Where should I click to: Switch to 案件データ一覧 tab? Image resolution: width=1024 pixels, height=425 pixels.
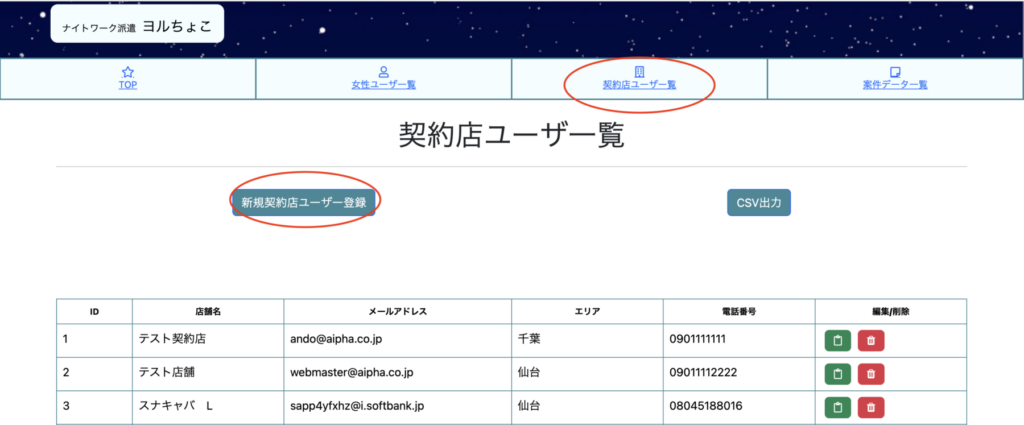[895, 85]
